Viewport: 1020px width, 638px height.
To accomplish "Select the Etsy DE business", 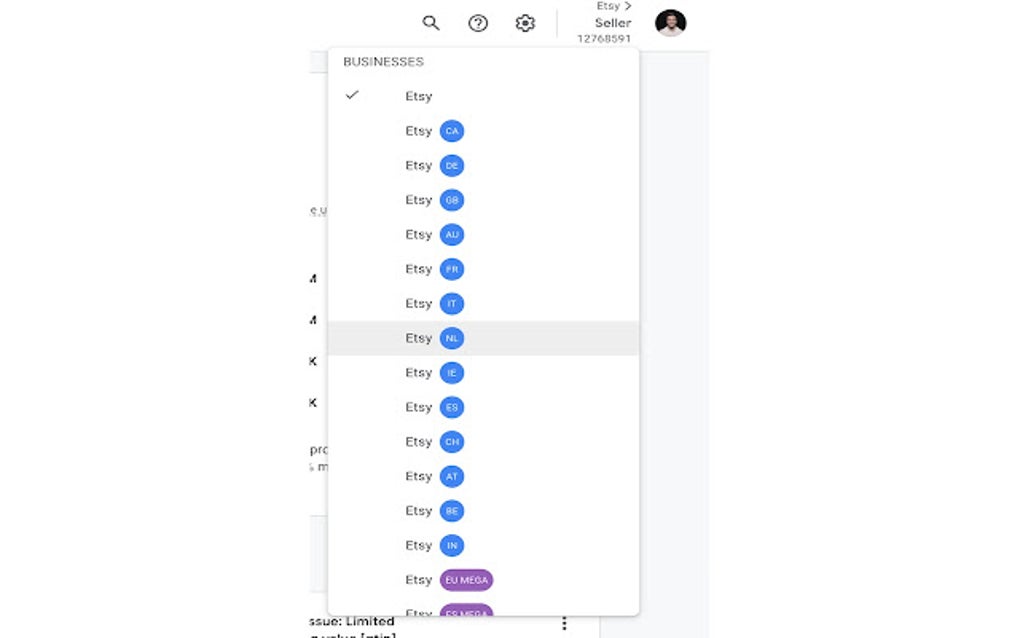I will tap(434, 166).
